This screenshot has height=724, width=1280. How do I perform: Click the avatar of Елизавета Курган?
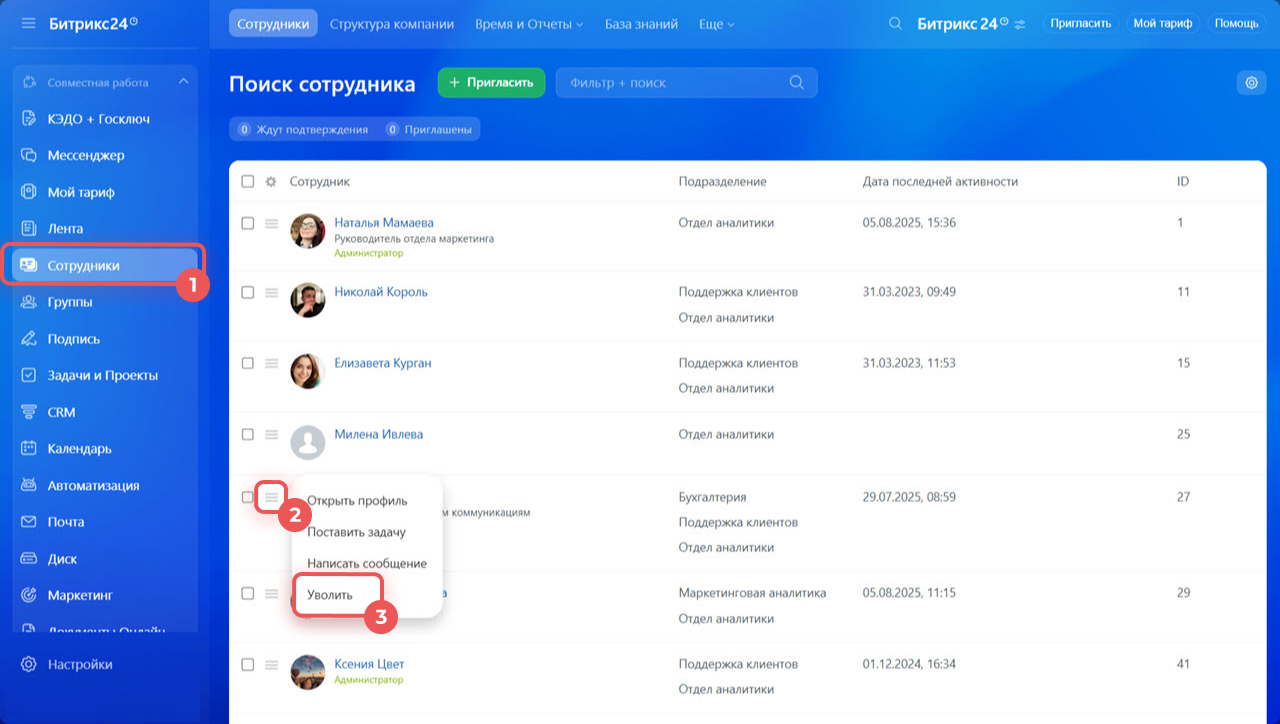click(307, 371)
